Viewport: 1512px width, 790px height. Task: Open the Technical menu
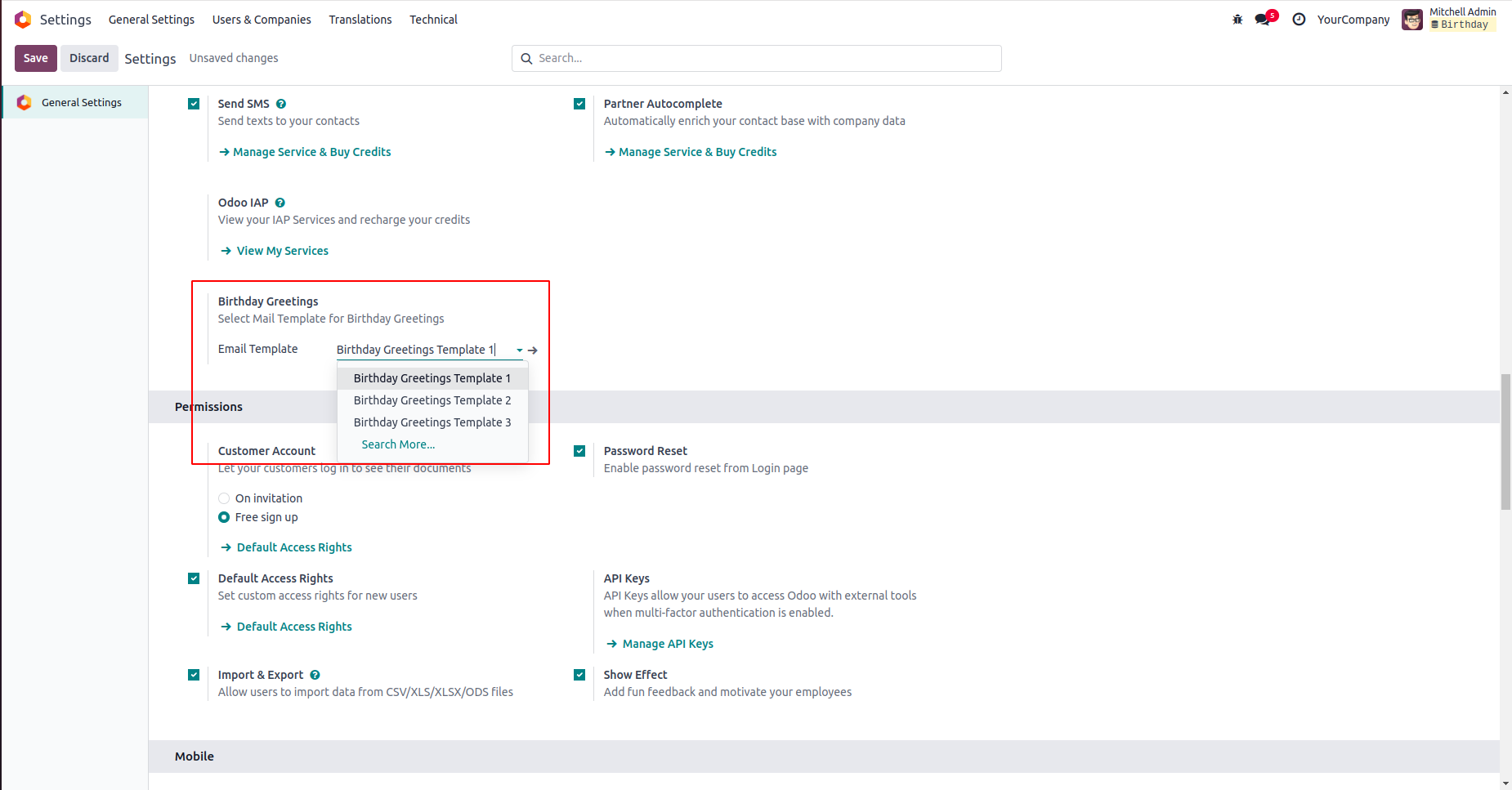click(433, 20)
